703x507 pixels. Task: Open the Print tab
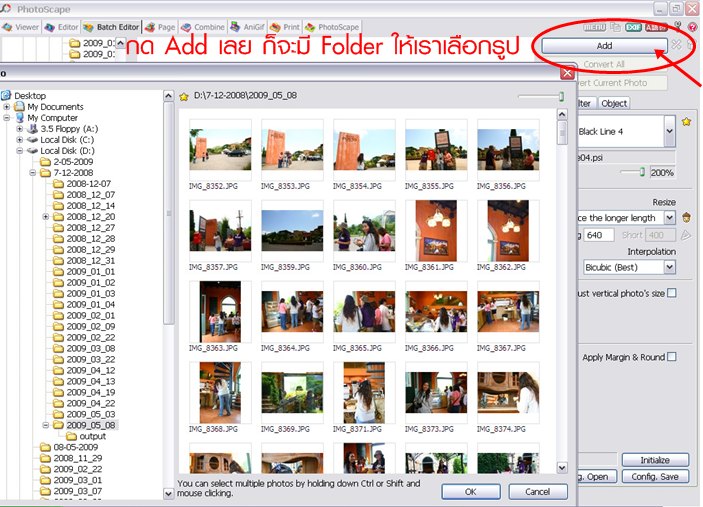point(285,27)
